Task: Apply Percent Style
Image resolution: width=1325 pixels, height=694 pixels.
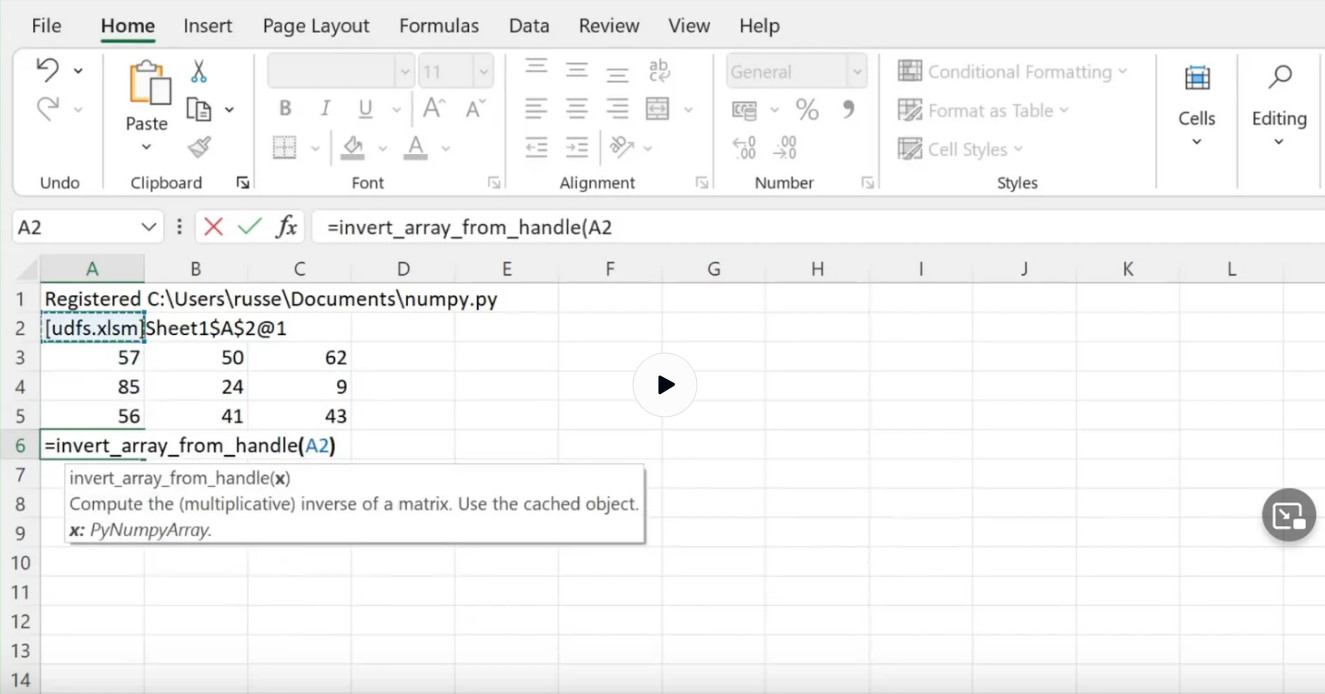Action: click(807, 109)
